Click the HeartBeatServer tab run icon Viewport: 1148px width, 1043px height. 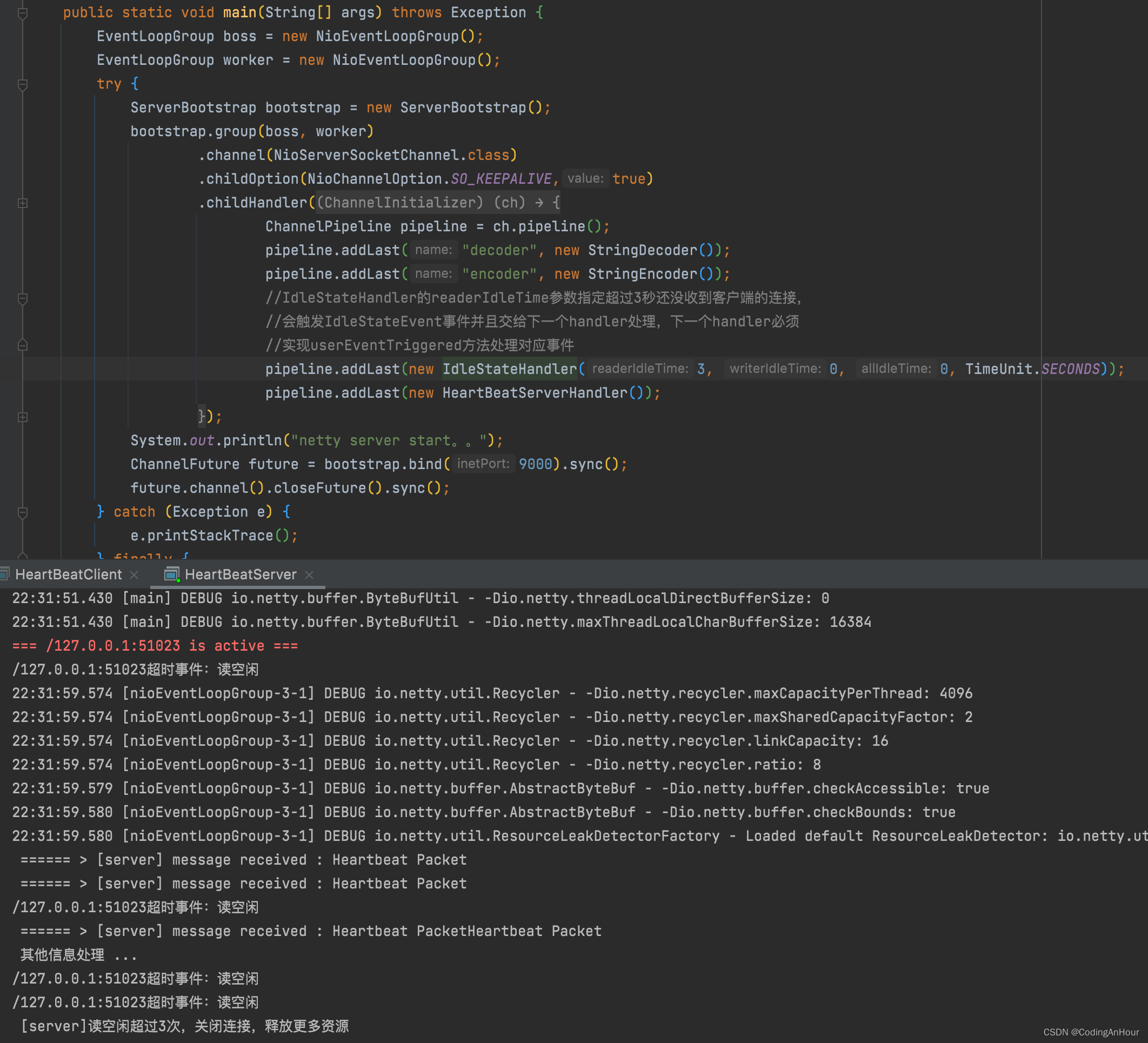point(171,574)
